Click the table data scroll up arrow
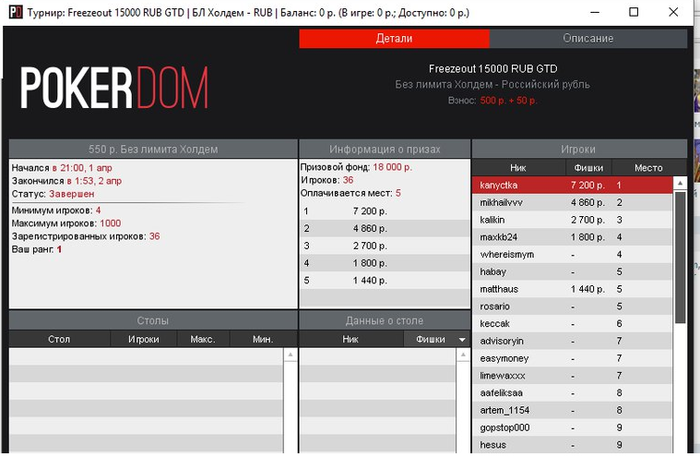The width and height of the screenshot is (700, 457). (463, 355)
